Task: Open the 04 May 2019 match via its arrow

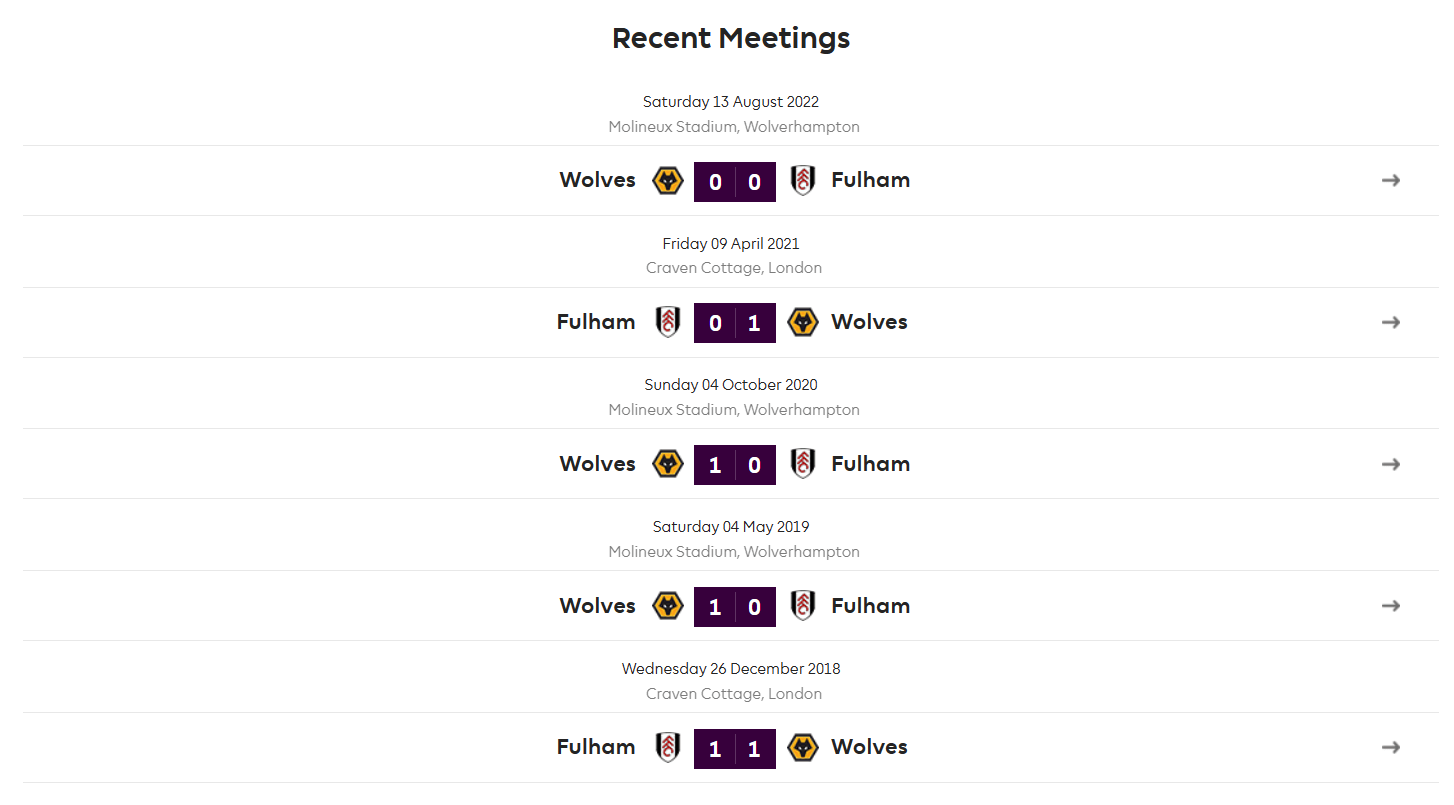Action: (x=1390, y=606)
